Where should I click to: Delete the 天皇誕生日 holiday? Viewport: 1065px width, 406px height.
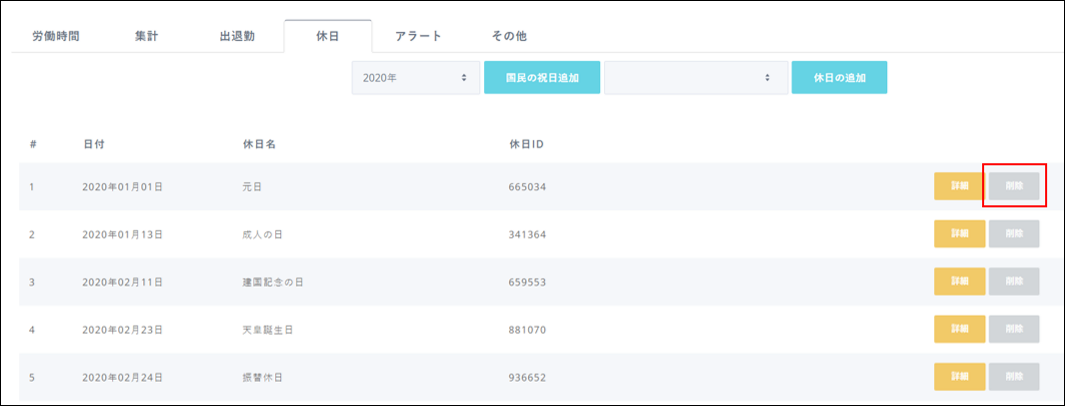[1014, 329]
